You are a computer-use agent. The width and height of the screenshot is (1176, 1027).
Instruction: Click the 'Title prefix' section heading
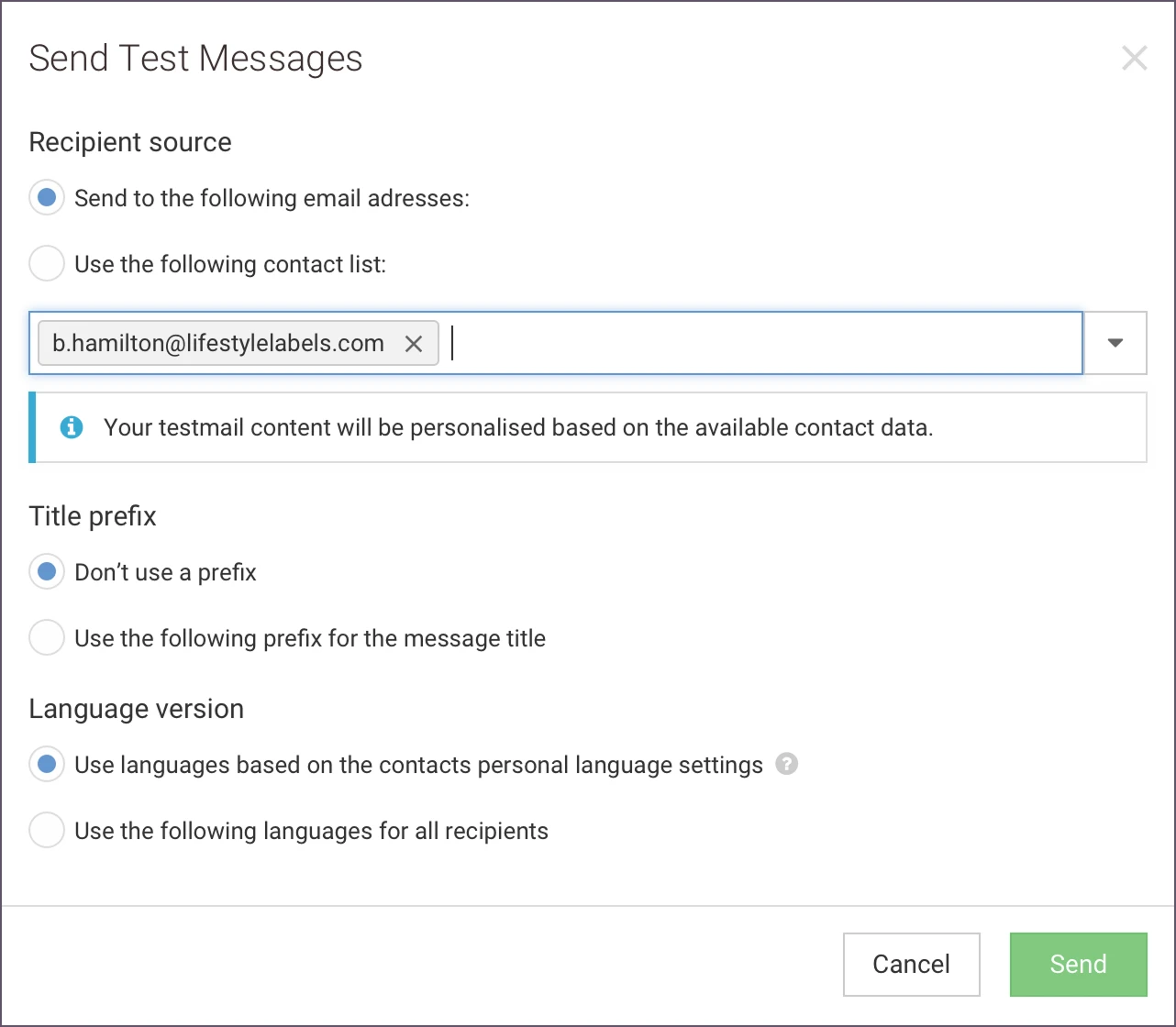click(x=93, y=516)
